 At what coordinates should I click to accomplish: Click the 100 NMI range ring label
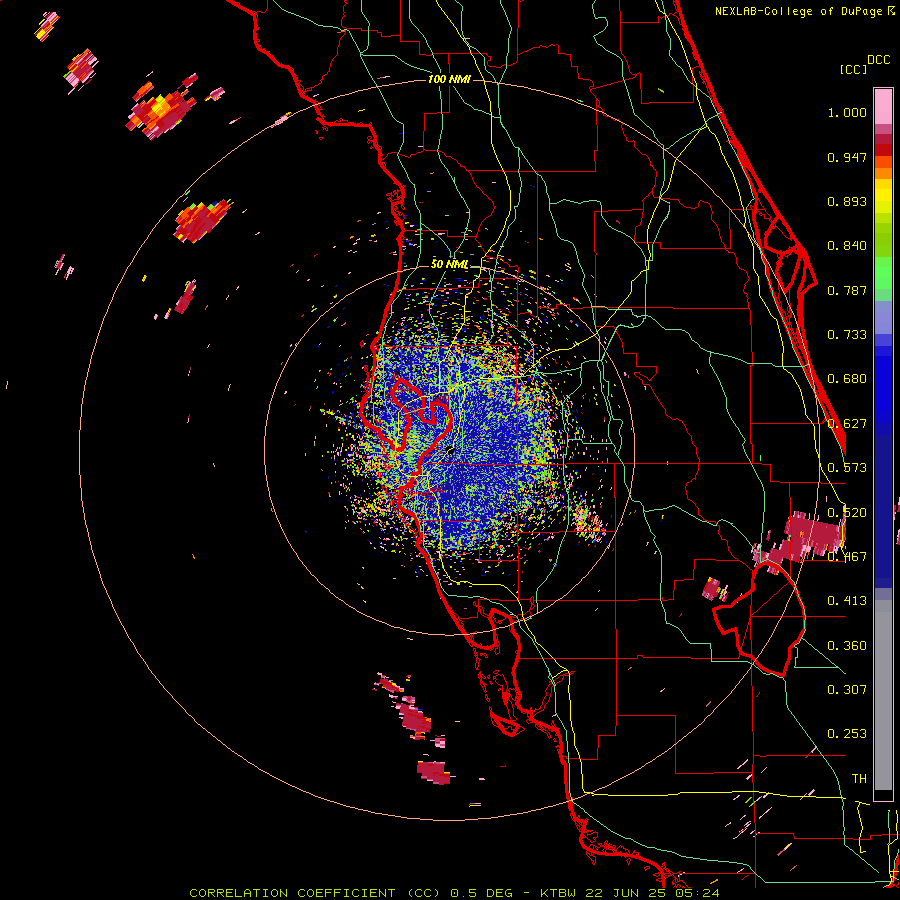click(x=449, y=79)
